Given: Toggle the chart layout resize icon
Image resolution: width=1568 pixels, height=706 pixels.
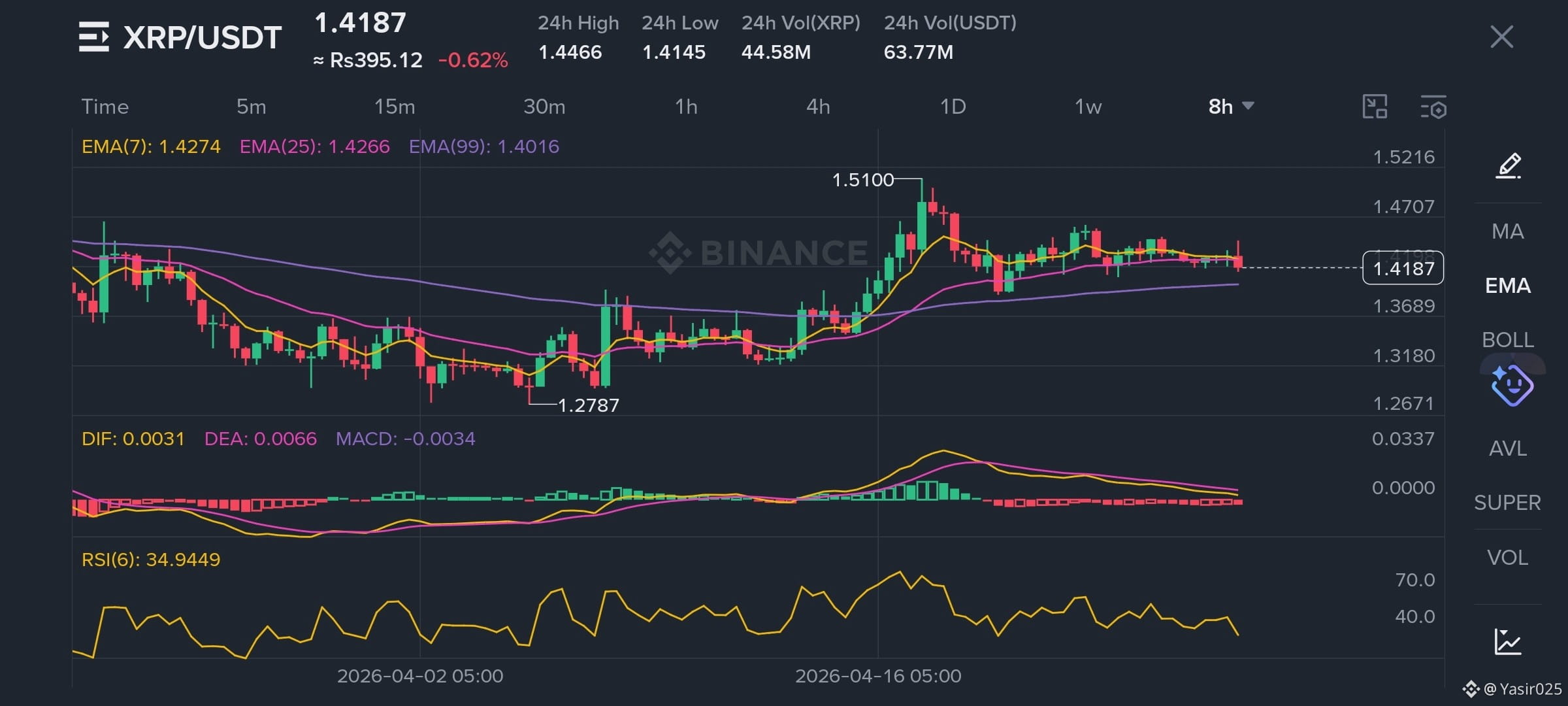Looking at the screenshot, I should pyautogui.click(x=1375, y=107).
